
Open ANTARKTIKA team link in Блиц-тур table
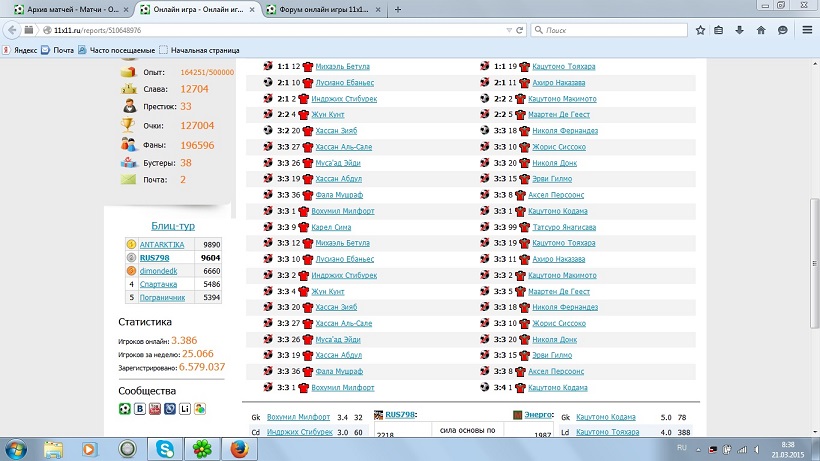[x=160, y=244]
